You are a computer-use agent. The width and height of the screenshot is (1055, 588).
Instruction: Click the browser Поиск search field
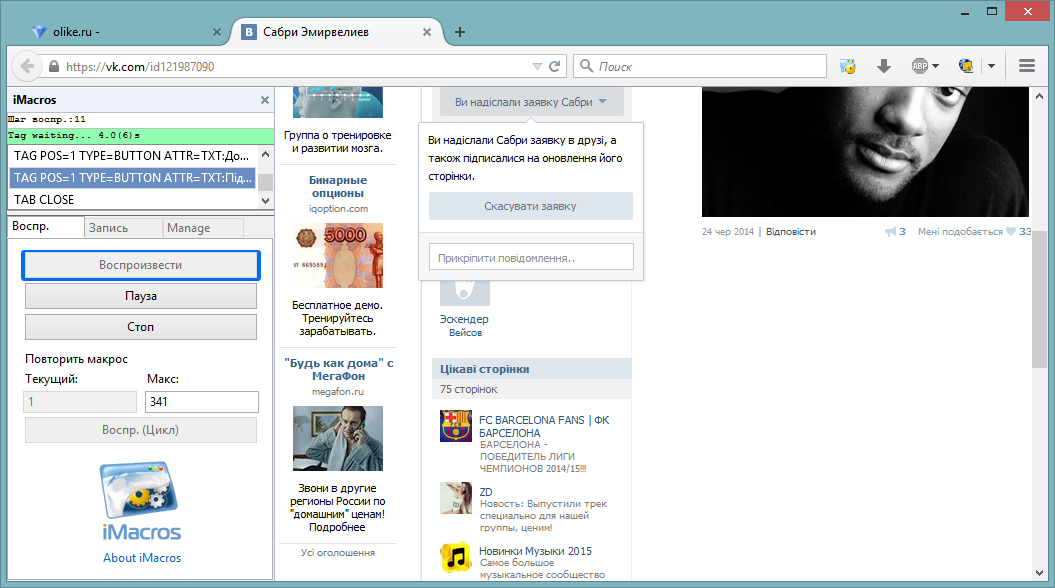pos(700,66)
